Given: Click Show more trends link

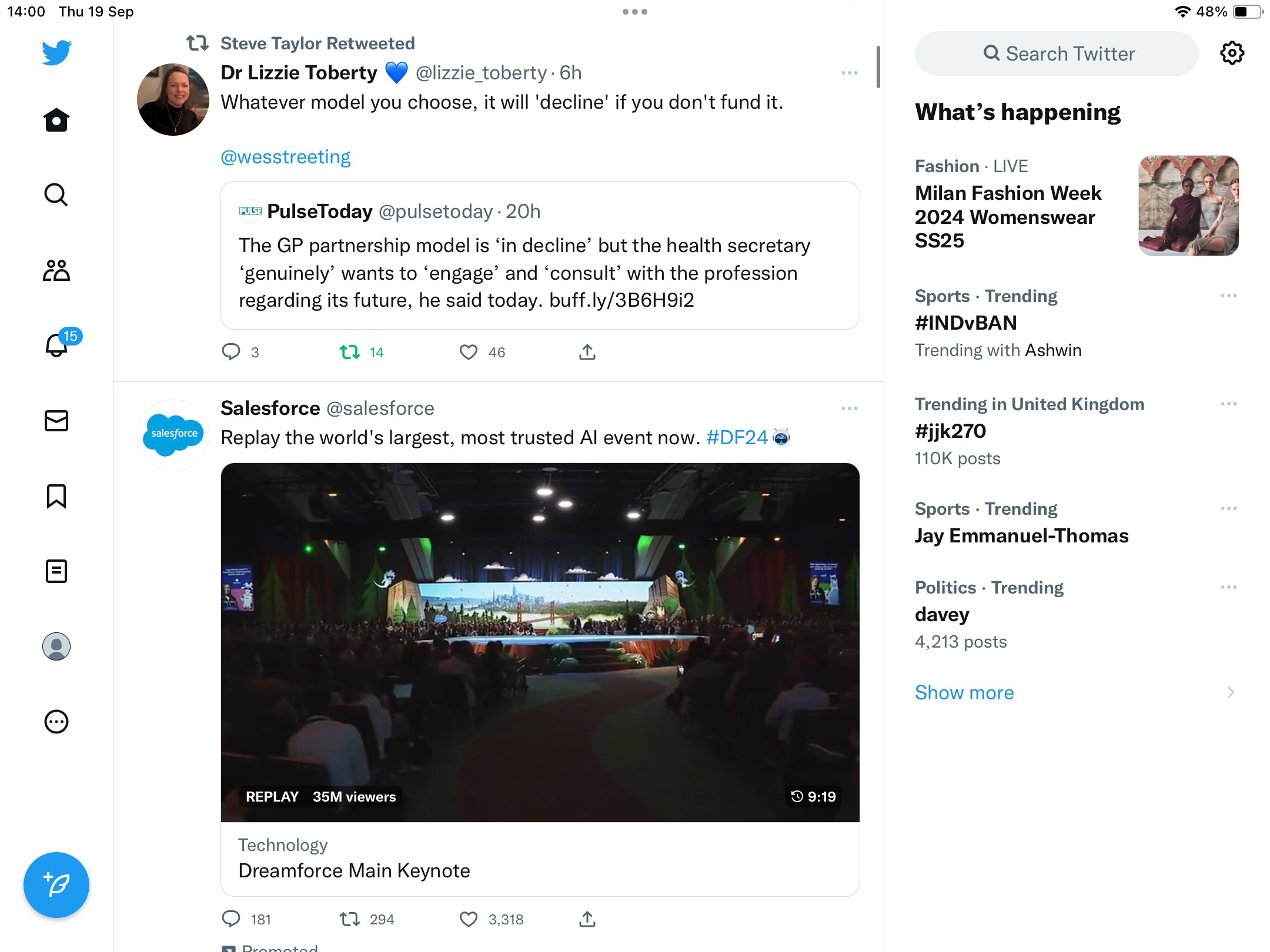Looking at the screenshot, I should coord(964,692).
